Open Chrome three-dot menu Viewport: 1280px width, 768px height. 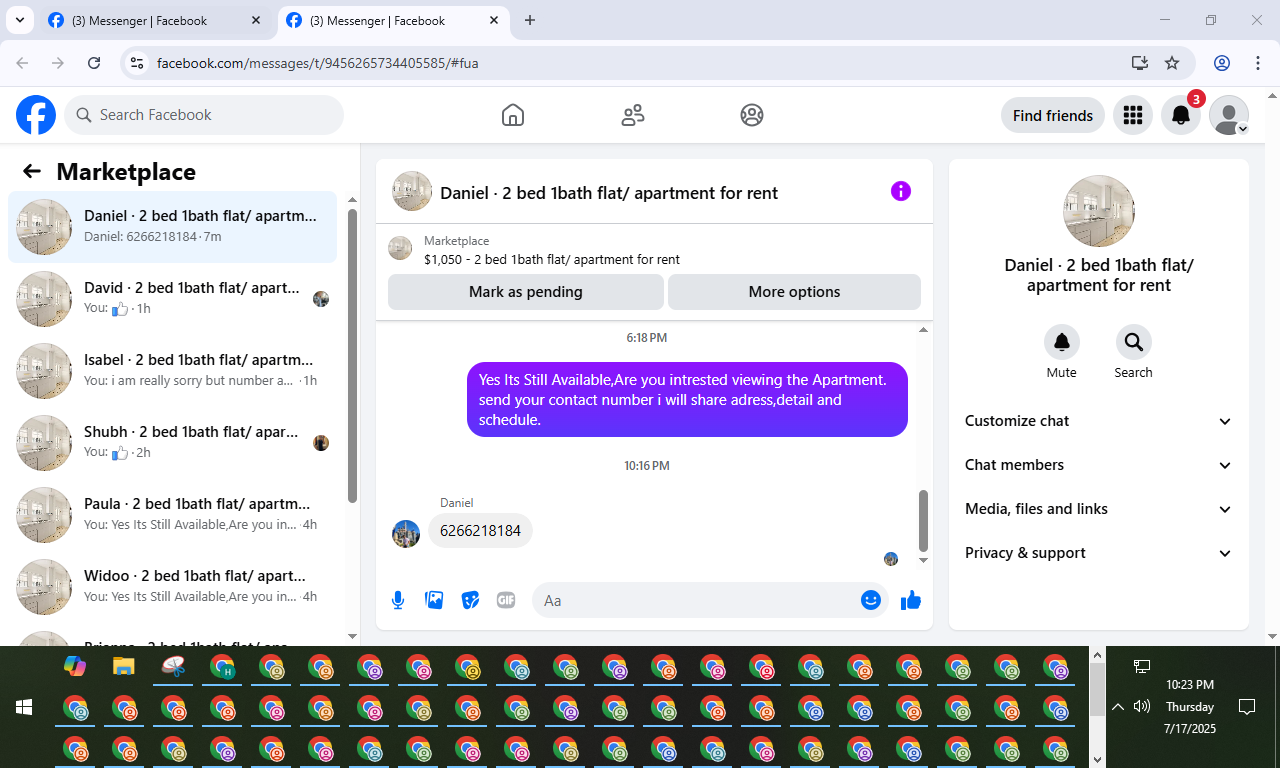point(1258,63)
